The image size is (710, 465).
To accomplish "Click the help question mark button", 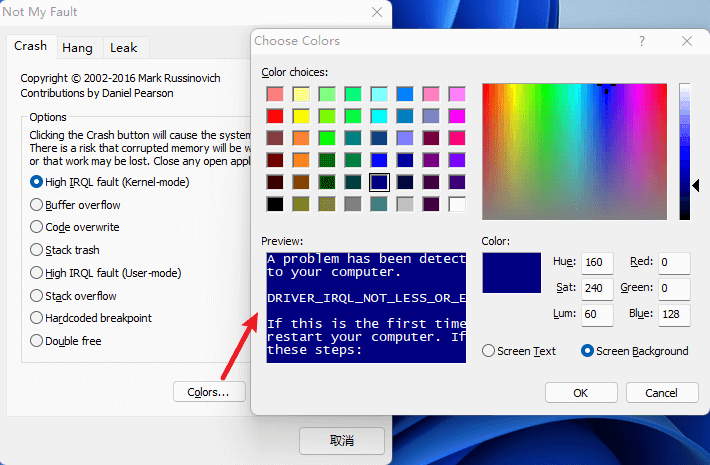I will (x=640, y=41).
